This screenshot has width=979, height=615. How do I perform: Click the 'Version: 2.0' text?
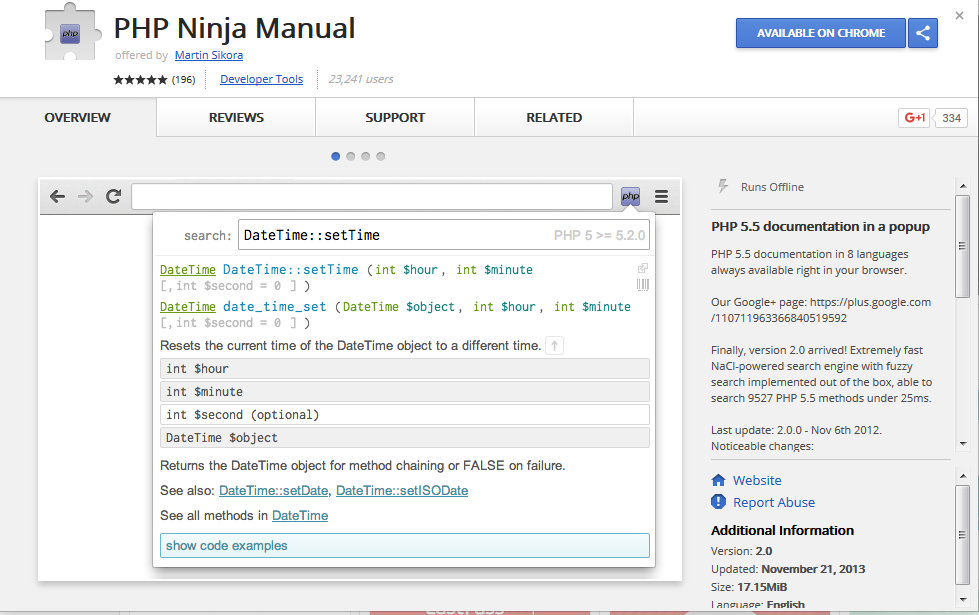(x=742, y=551)
